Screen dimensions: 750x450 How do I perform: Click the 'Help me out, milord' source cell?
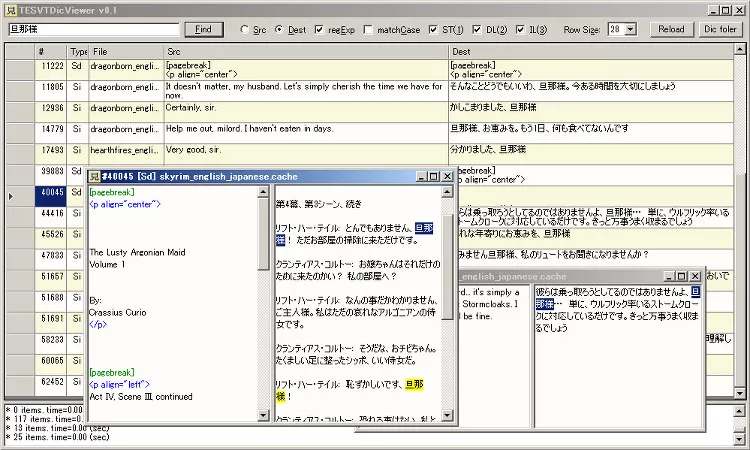[306, 133]
